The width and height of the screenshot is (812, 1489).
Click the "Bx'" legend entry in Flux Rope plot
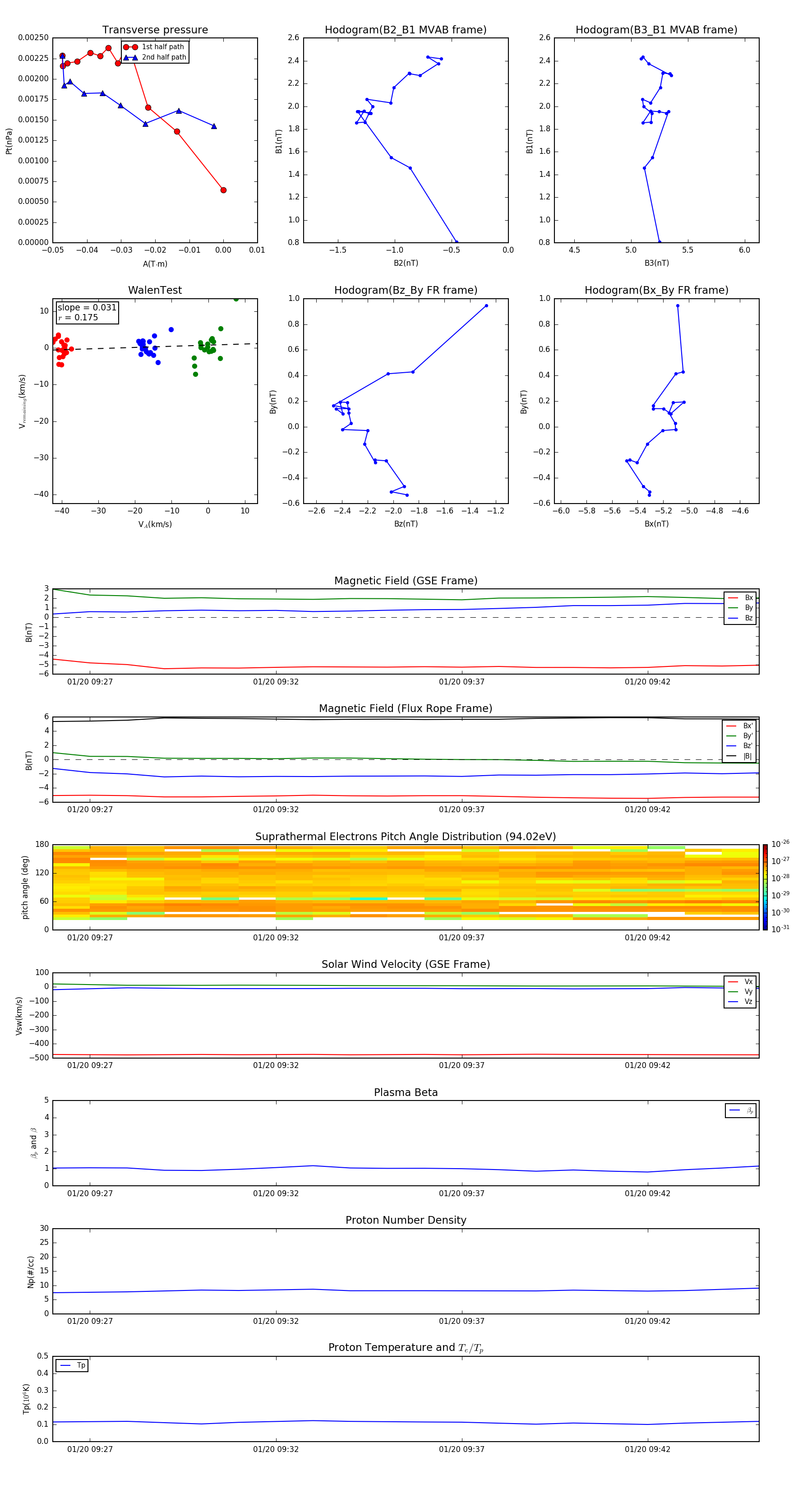(740, 726)
